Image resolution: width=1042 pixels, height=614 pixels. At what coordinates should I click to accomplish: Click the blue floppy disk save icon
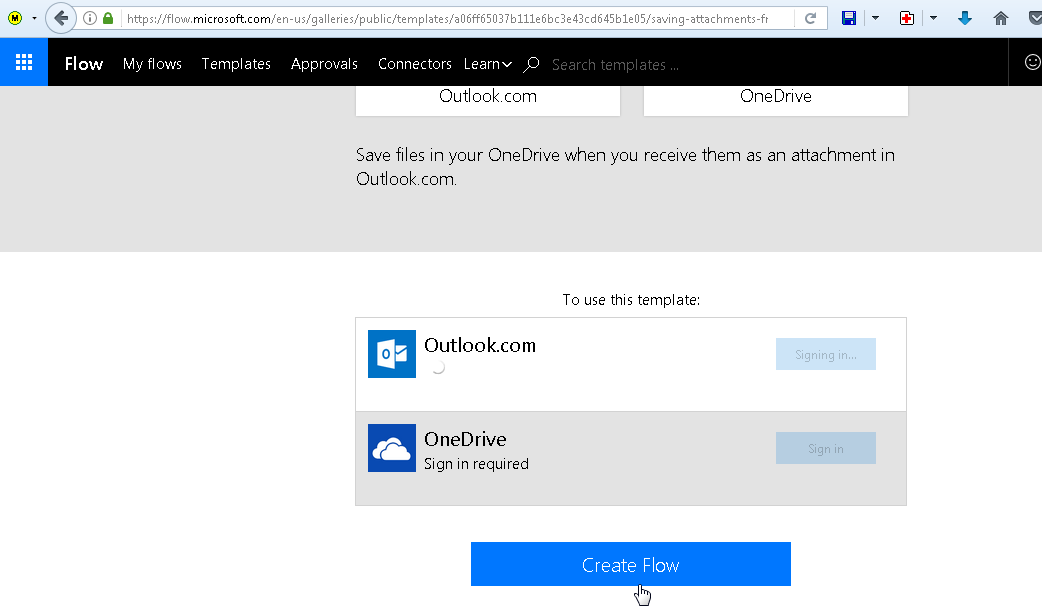849,18
